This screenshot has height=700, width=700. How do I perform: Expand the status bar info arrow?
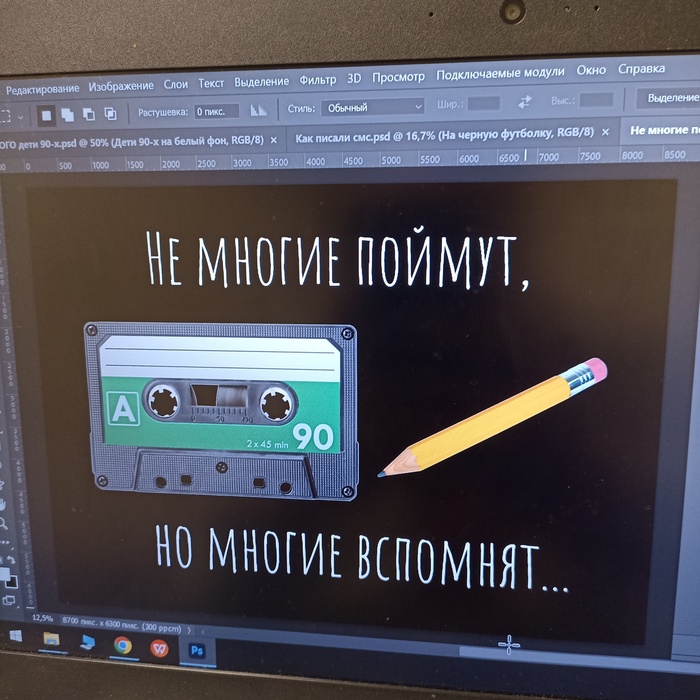[x=189, y=630]
